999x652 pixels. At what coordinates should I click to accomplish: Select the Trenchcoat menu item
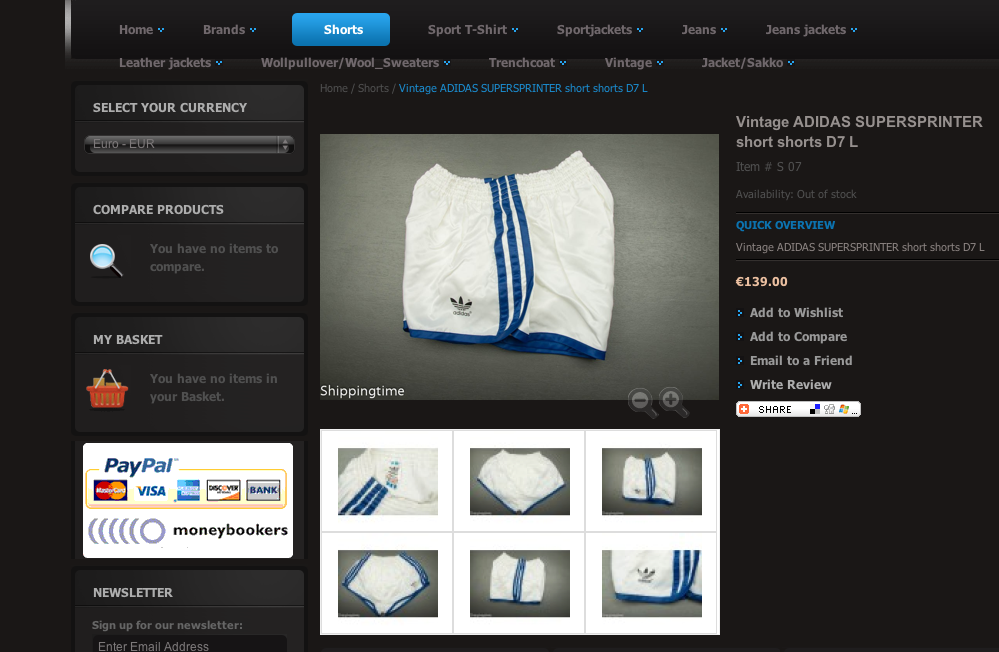click(527, 63)
